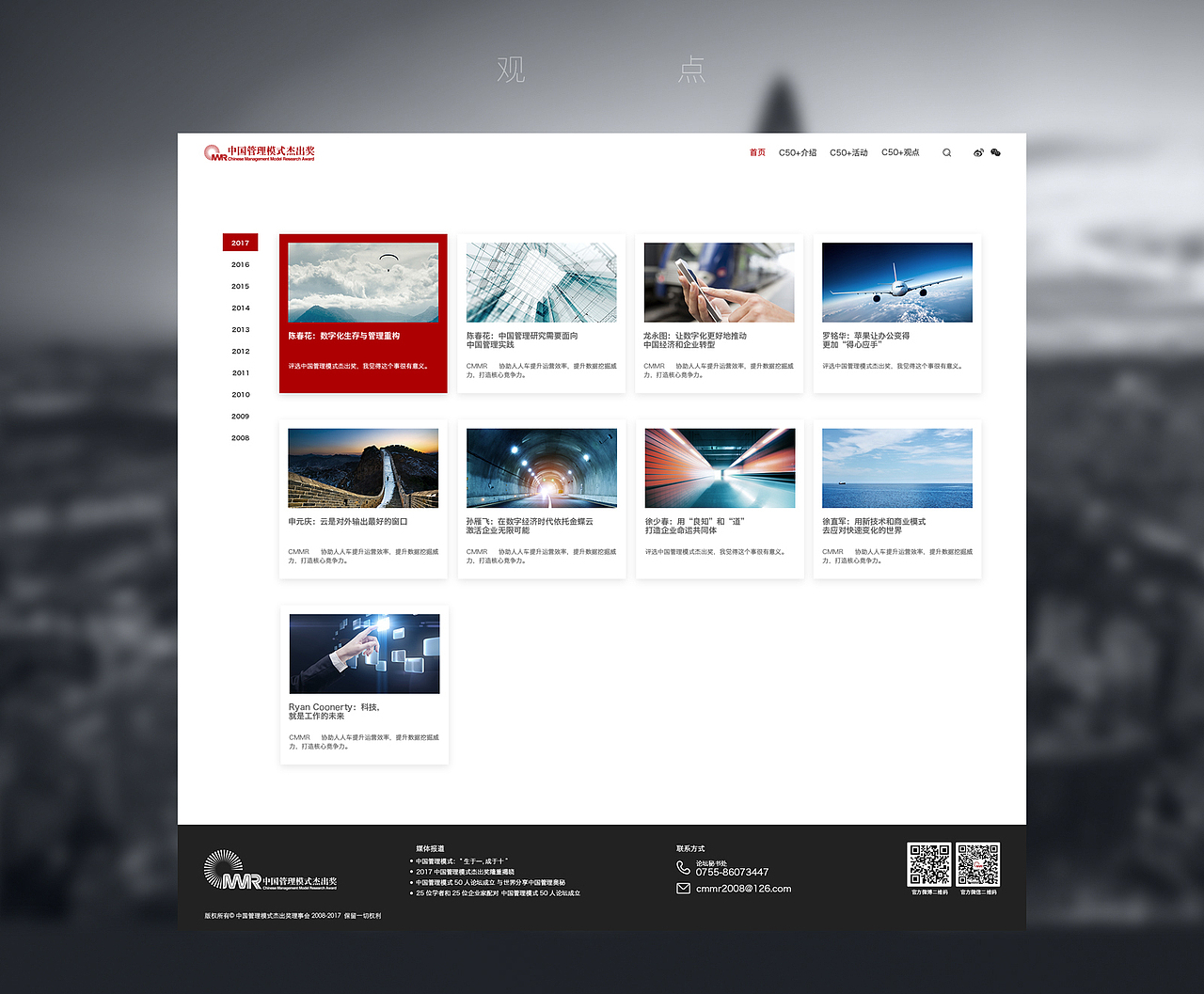
Task: Open footer news 中国管理模式50人论坛成立 与世界分享
Action: 490,882
